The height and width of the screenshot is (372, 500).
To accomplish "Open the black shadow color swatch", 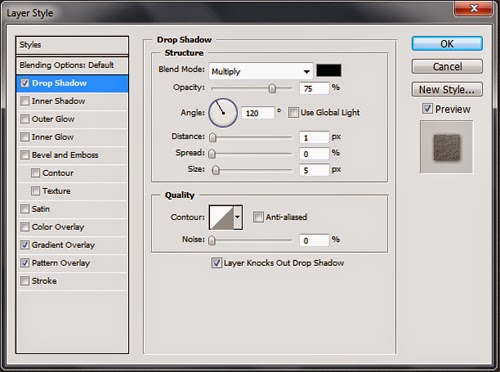I will coord(329,71).
